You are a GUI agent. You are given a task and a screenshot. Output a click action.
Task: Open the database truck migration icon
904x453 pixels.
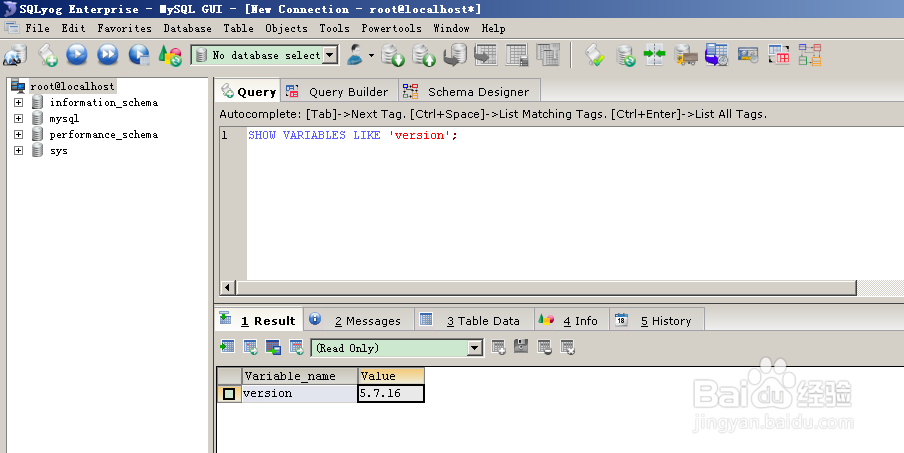click(686, 56)
